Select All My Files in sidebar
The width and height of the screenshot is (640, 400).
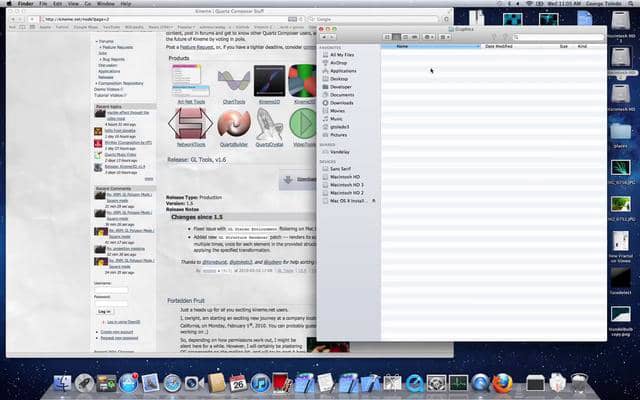coord(342,55)
